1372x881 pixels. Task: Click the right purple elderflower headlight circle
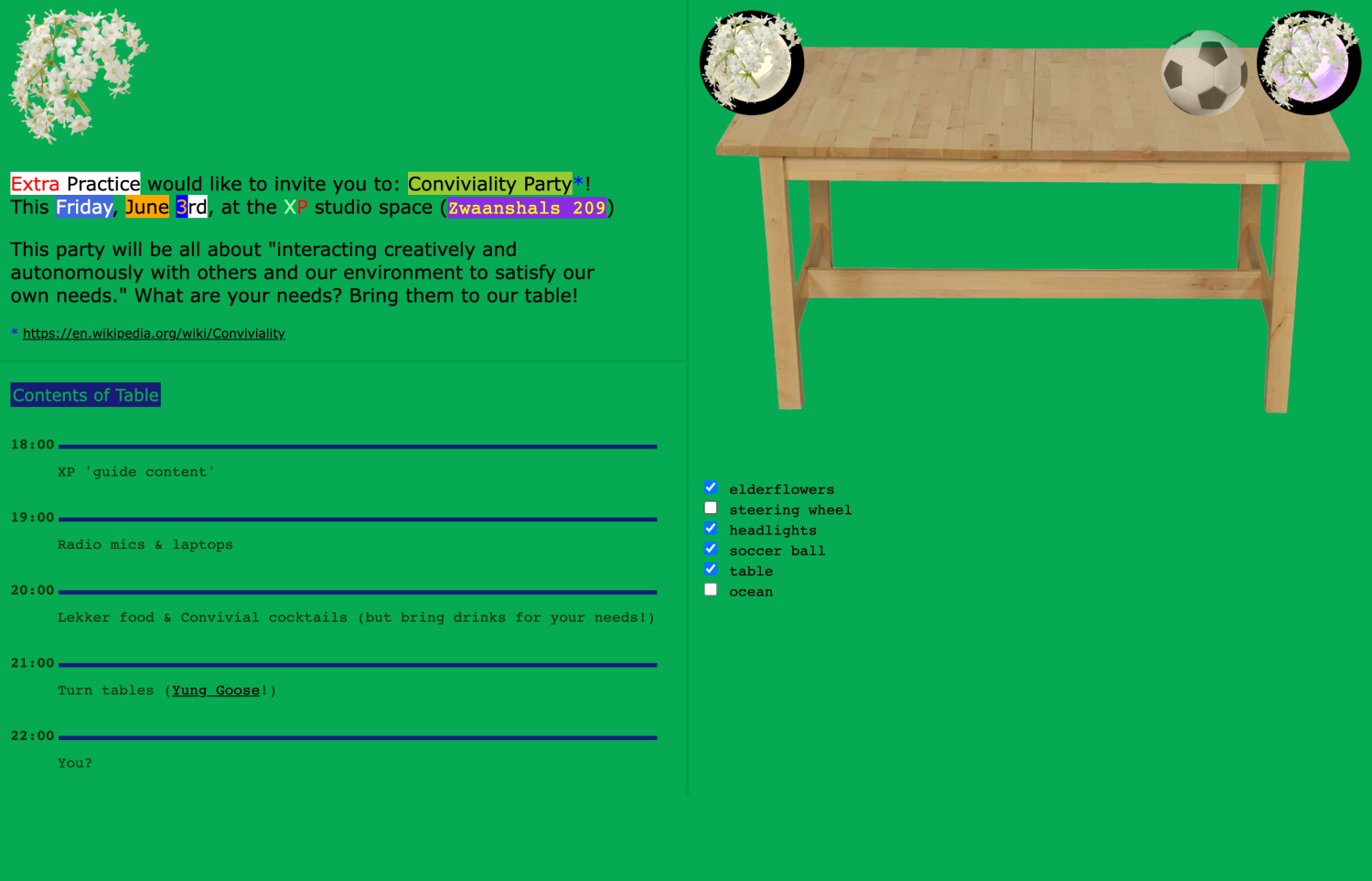1309,63
